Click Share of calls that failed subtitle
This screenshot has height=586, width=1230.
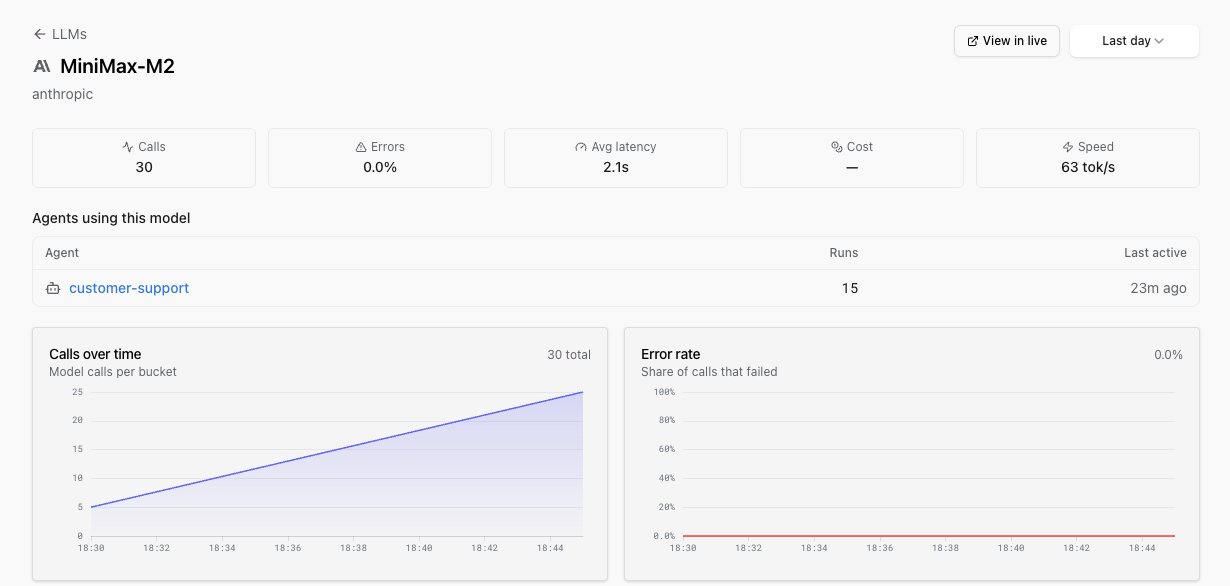709,372
